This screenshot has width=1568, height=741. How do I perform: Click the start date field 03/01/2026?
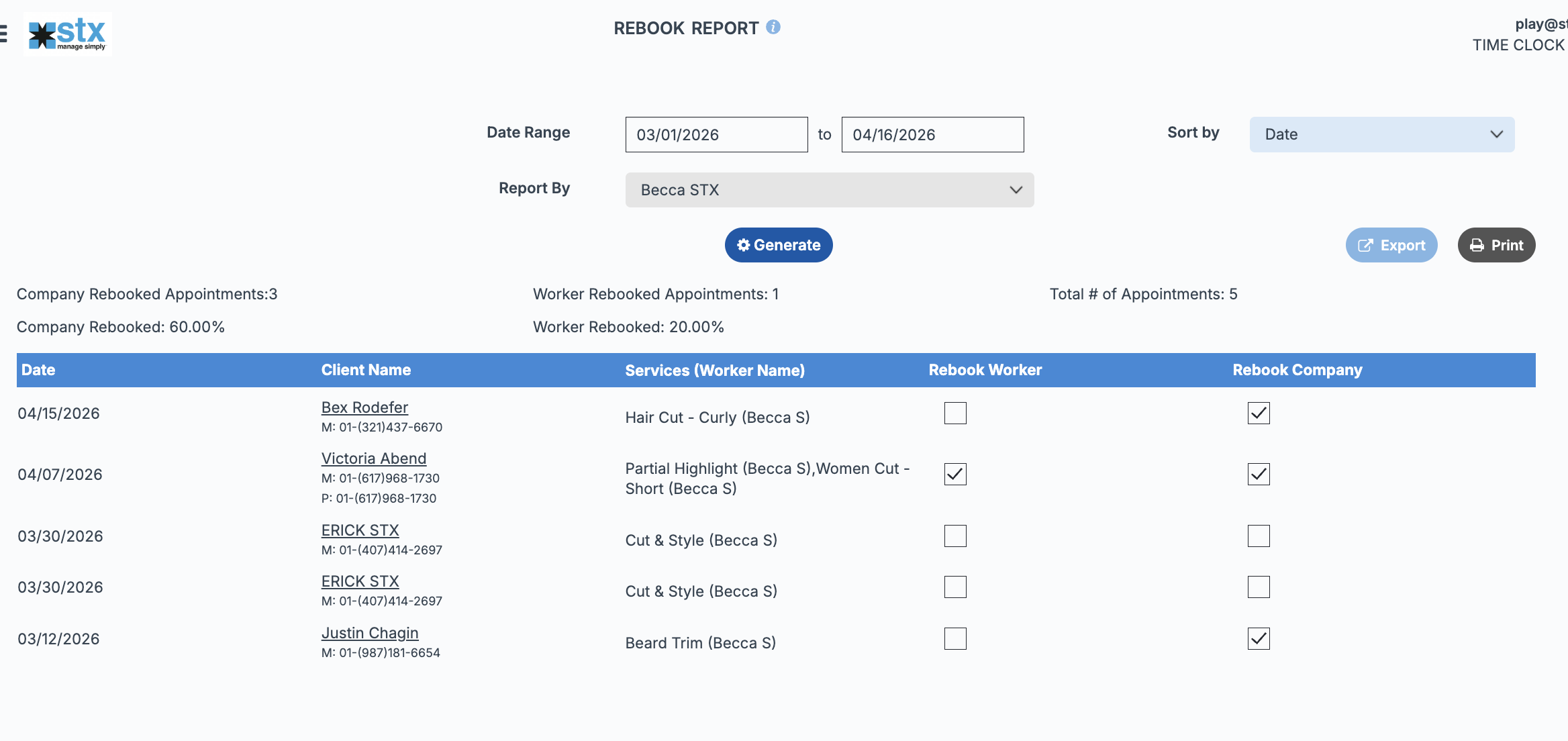click(x=716, y=134)
